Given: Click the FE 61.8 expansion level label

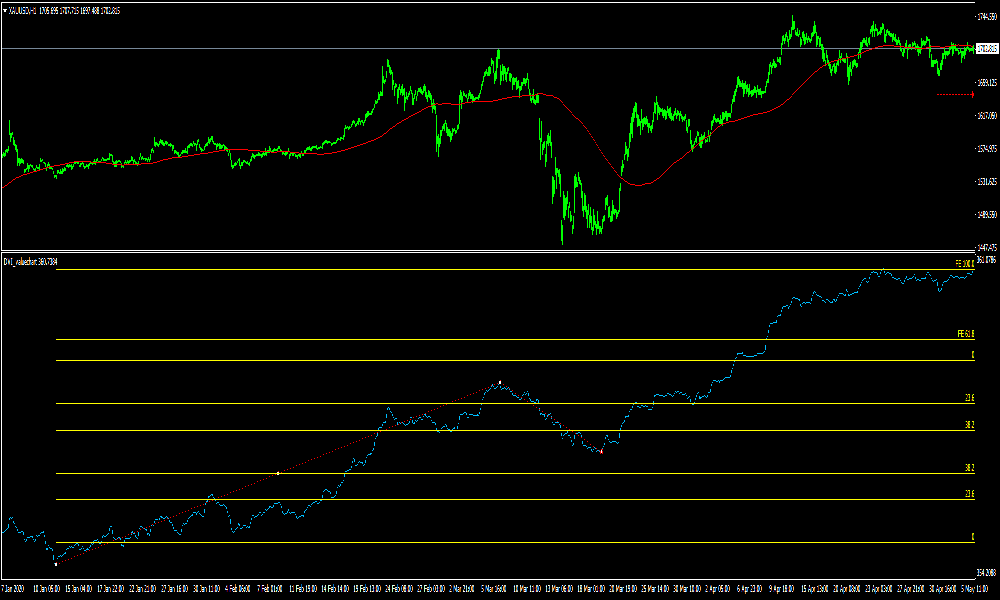Looking at the screenshot, I should tap(965, 334).
